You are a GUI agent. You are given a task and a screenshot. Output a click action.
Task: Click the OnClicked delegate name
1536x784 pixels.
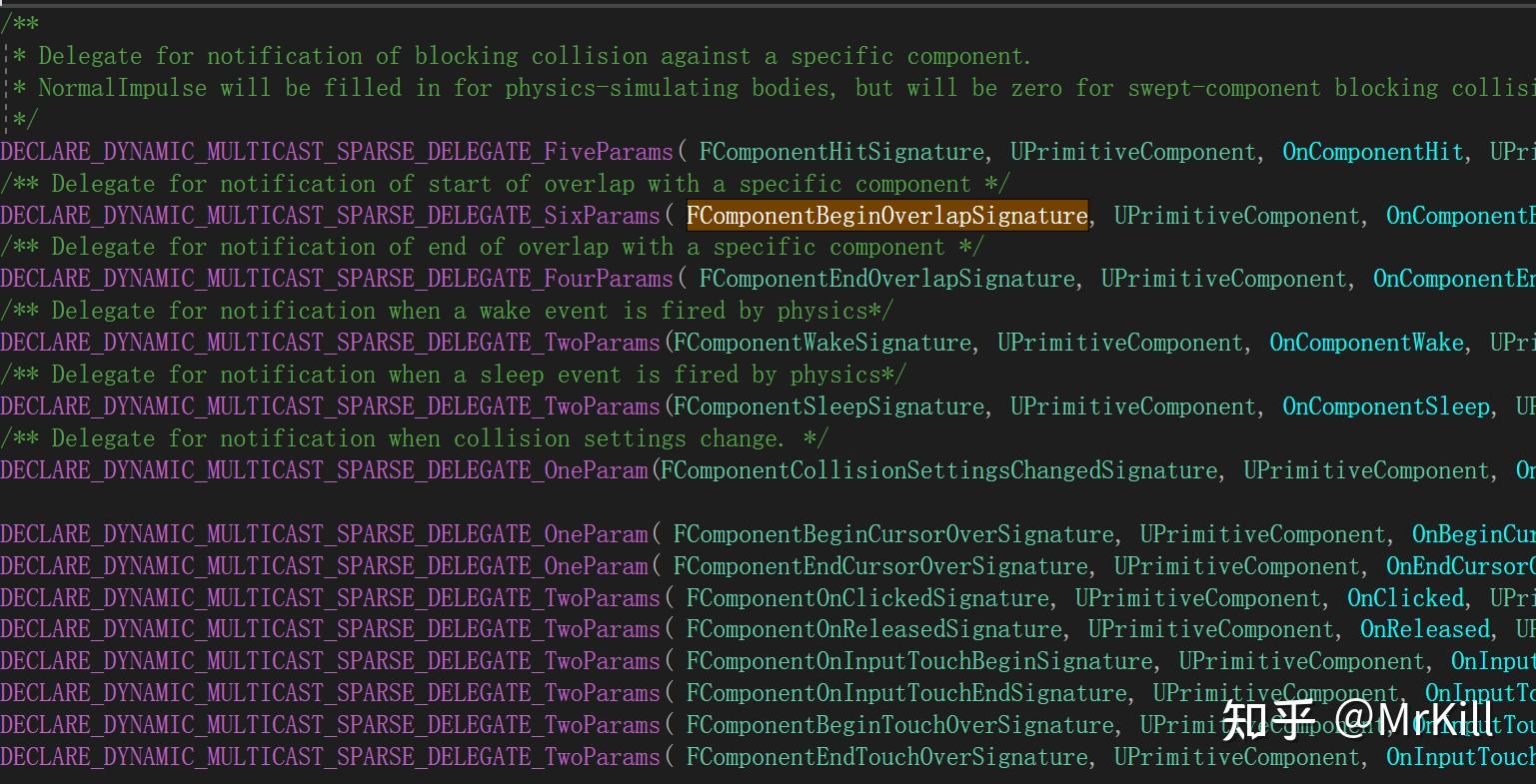[x=1405, y=598]
